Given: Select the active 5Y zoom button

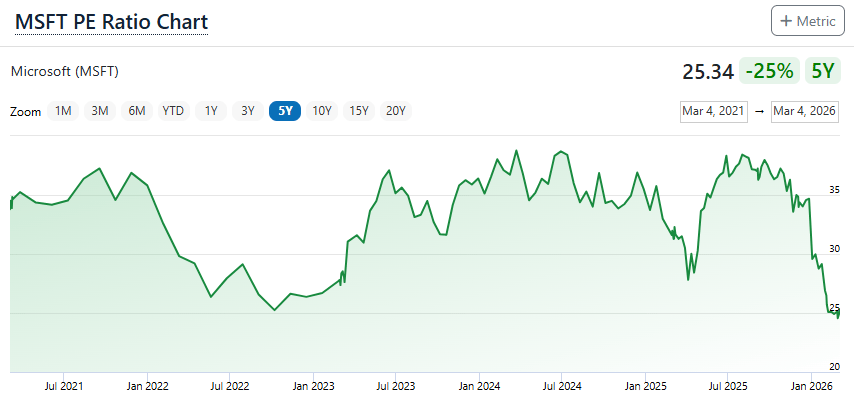Looking at the screenshot, I should point(285,111).
